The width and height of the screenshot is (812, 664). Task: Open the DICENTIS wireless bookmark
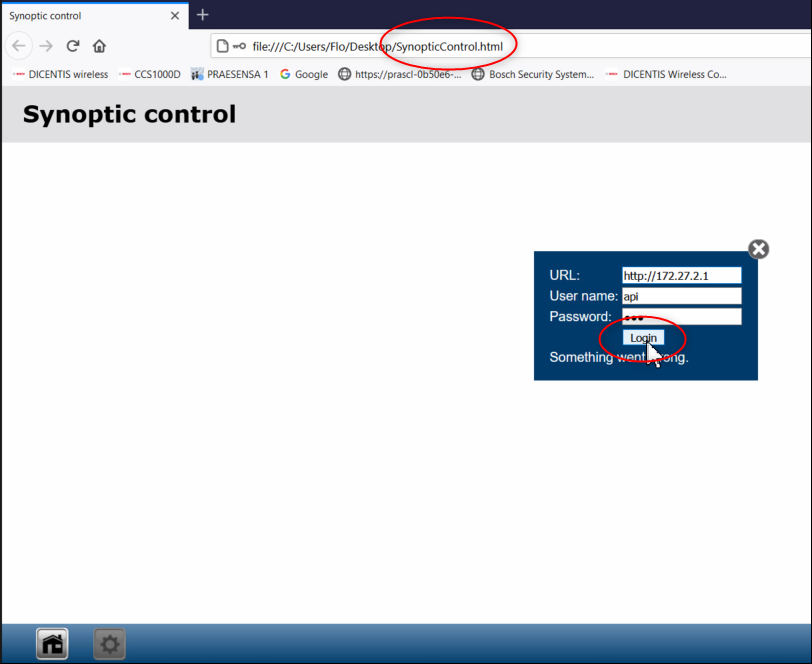point(60,74)
